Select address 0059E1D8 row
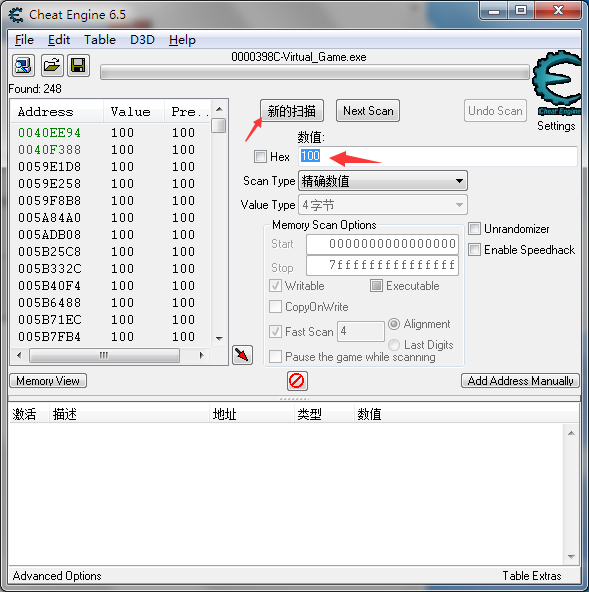 click(x=111, y=166)
